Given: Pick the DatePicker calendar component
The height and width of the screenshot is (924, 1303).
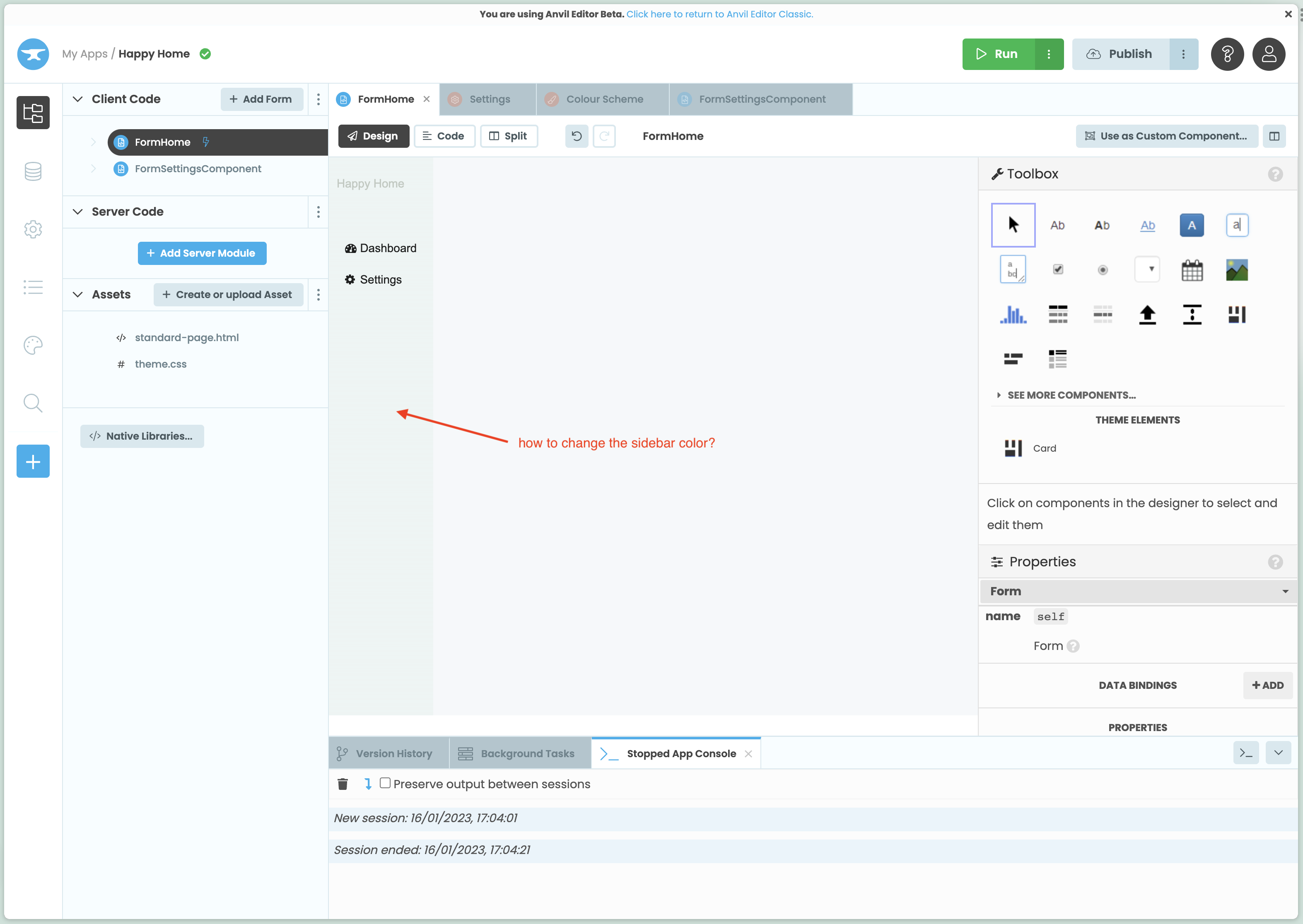Looking at the screenshot, I should click(x=1192, y=269).
